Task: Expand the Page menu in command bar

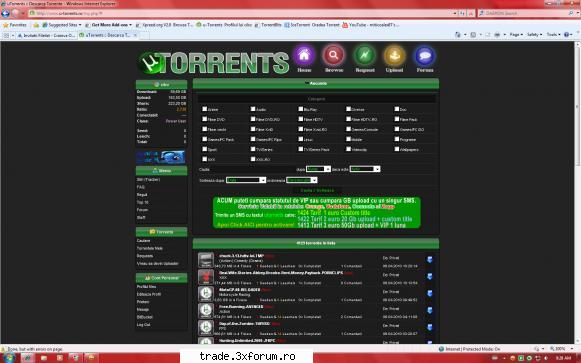Action: click(516, 34)
